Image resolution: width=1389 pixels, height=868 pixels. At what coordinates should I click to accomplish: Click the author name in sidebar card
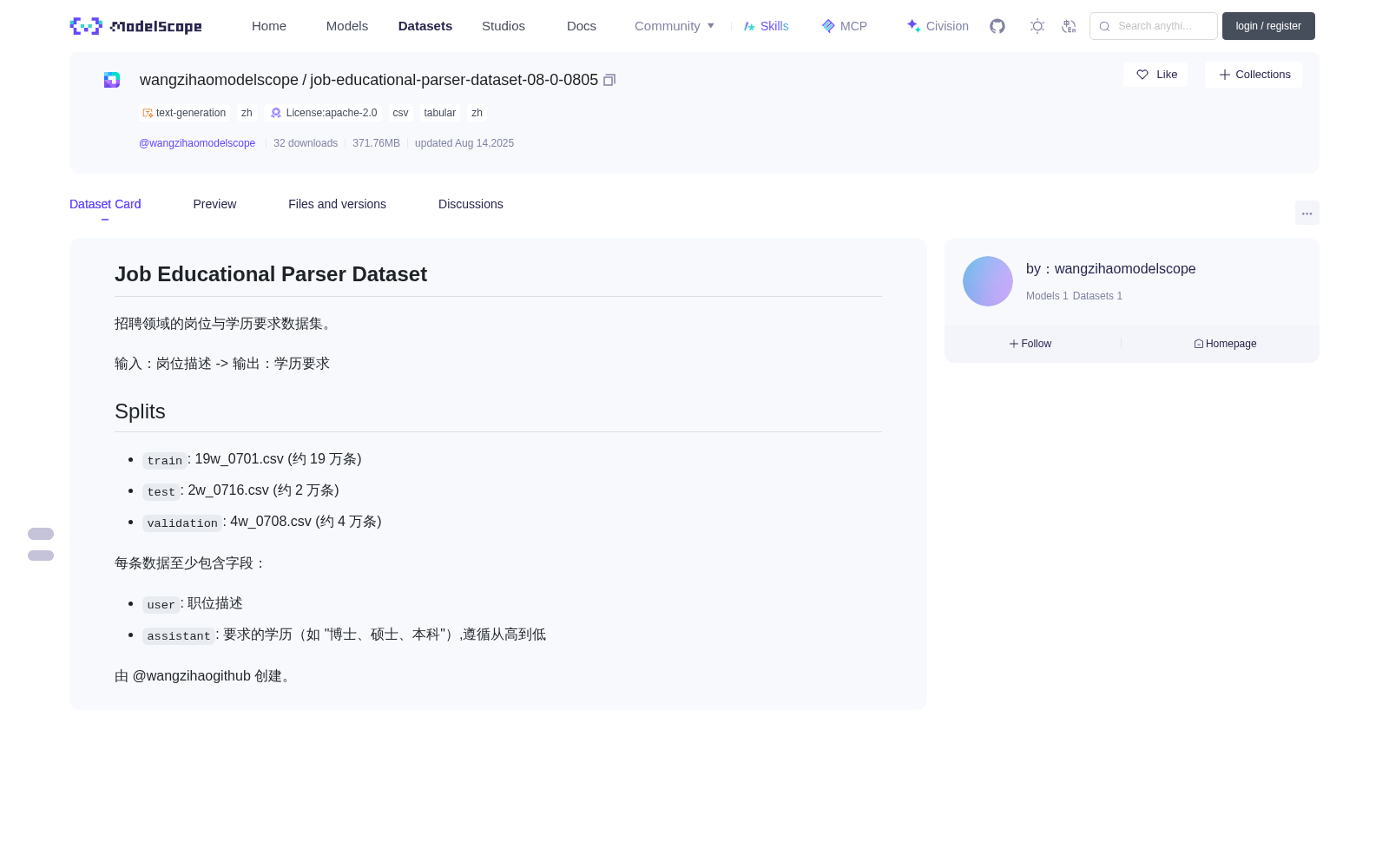point(1125,269)
